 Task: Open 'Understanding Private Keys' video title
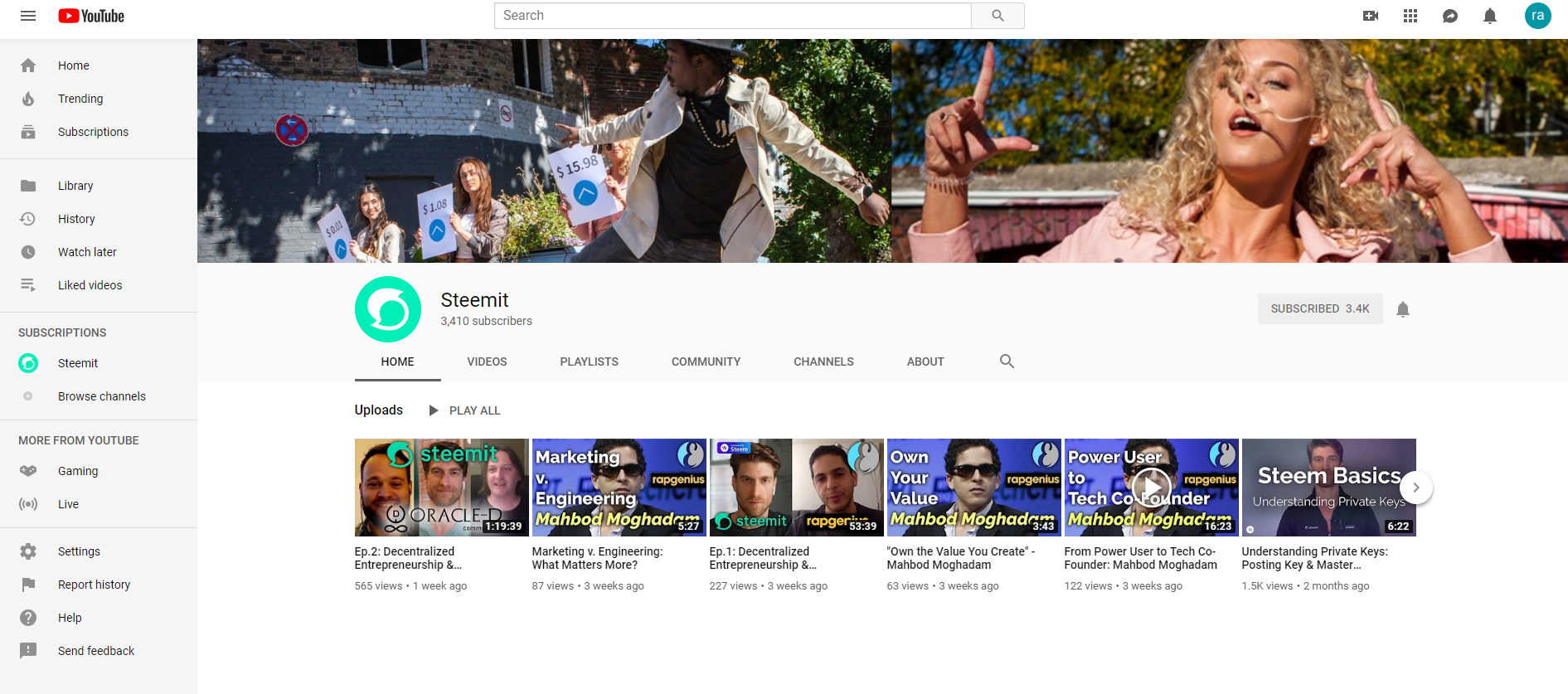[1314, 558]
